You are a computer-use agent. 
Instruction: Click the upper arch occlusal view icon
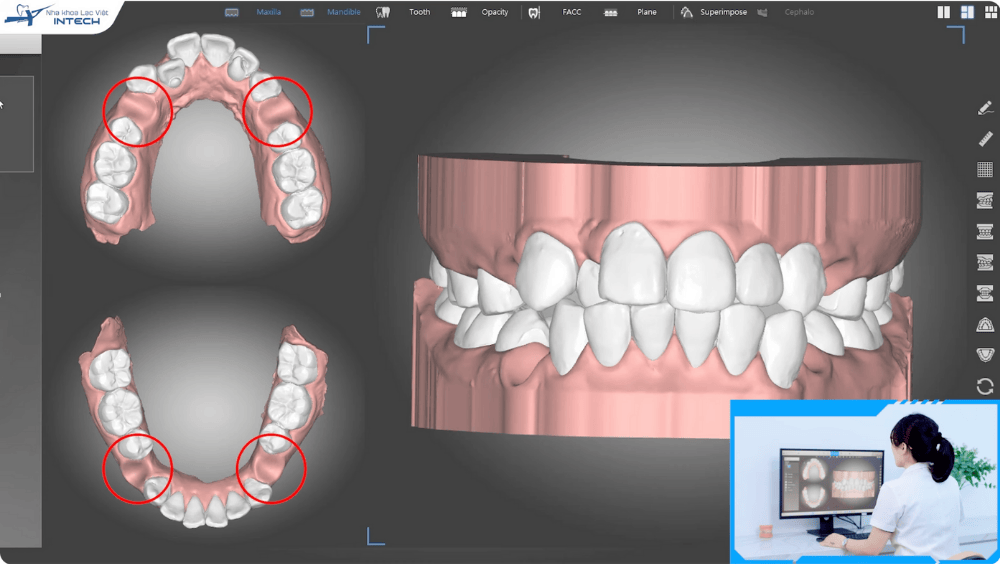click(985, 325)
